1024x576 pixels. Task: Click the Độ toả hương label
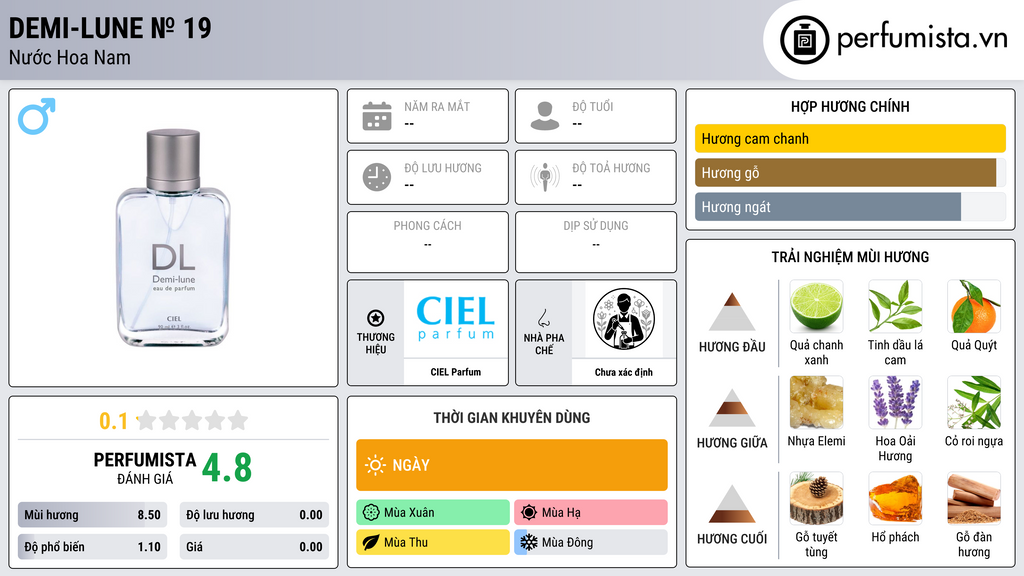[611, 168]
